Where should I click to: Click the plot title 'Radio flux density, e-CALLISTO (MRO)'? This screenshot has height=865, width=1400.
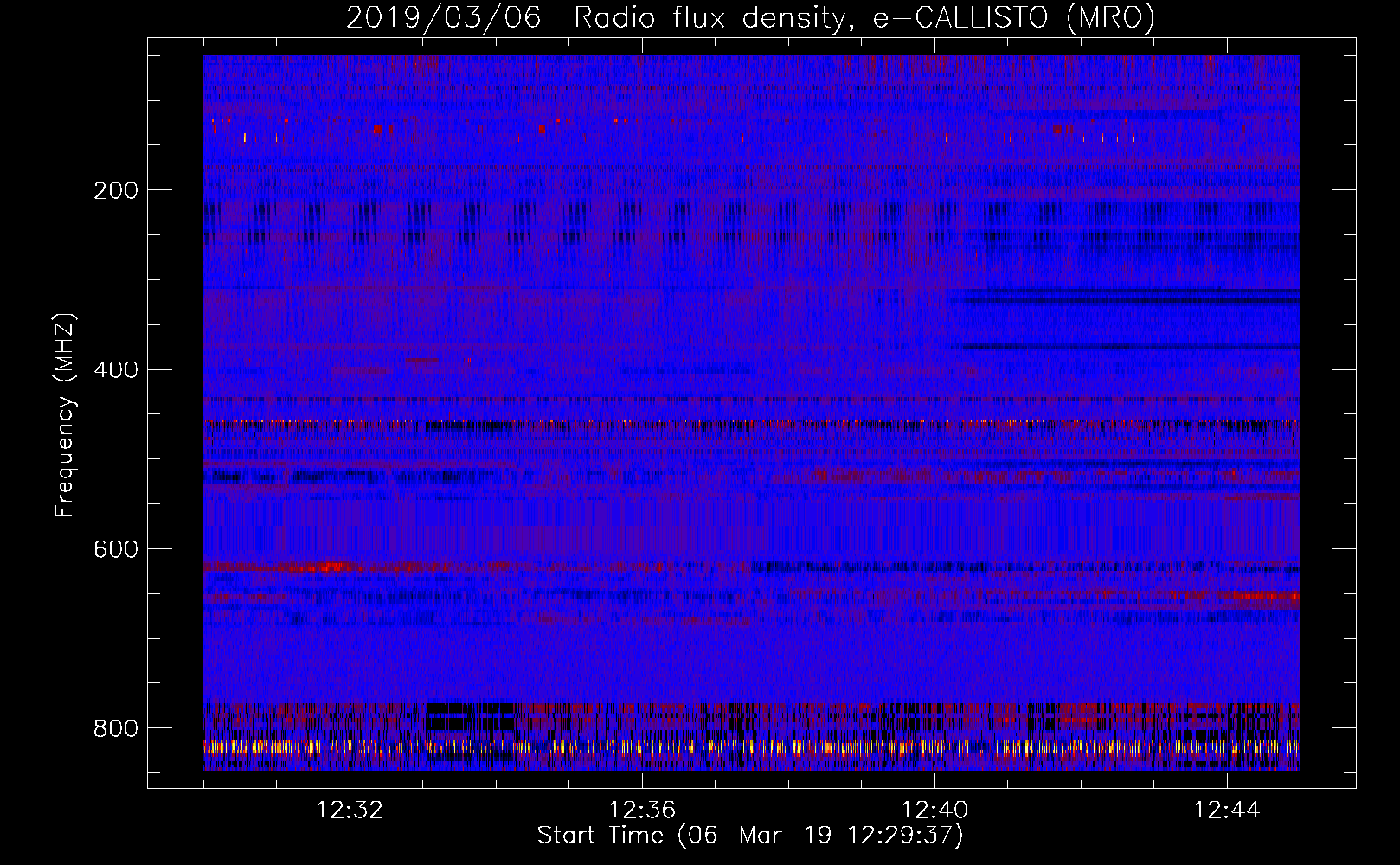click(864, 18)
